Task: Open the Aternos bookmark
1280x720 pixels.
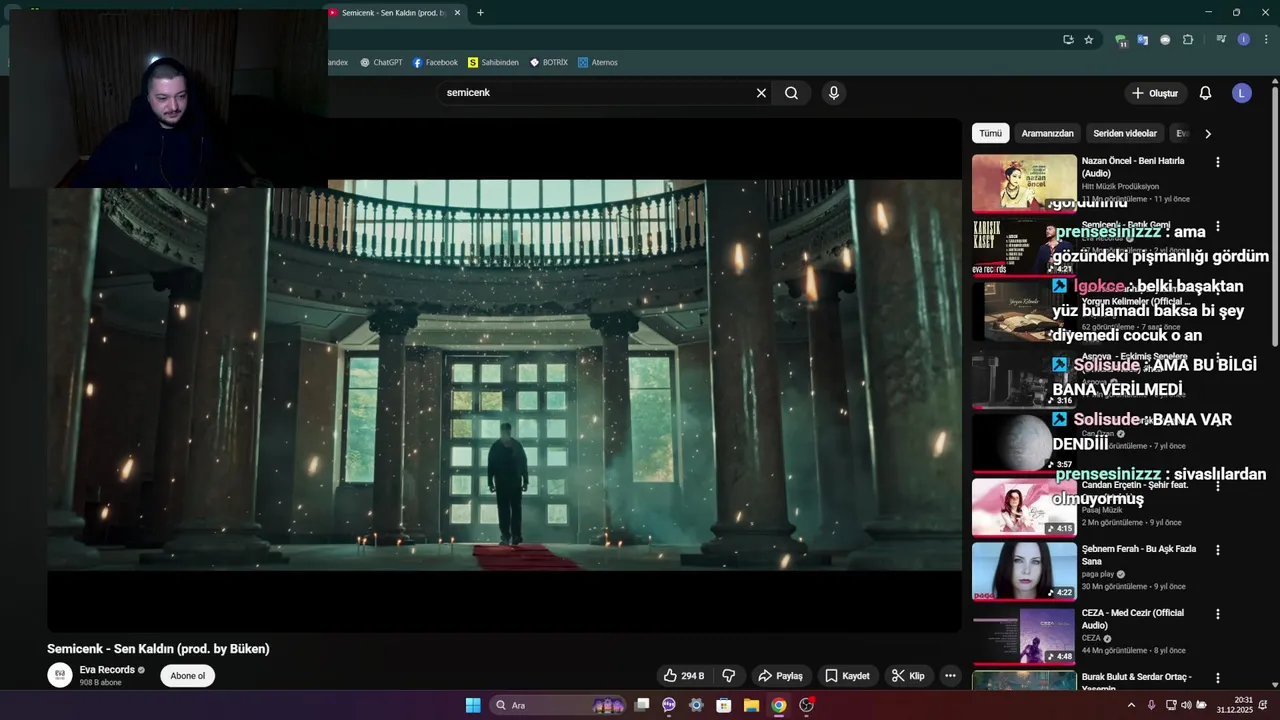Action: pos(598,62)
